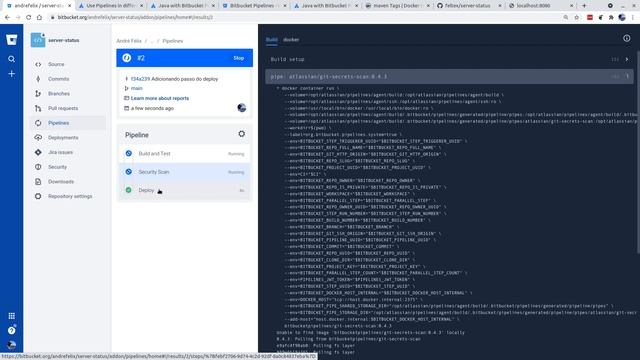Click the Deployments cloud icon
640x360 pixels.
click(38, 138)
